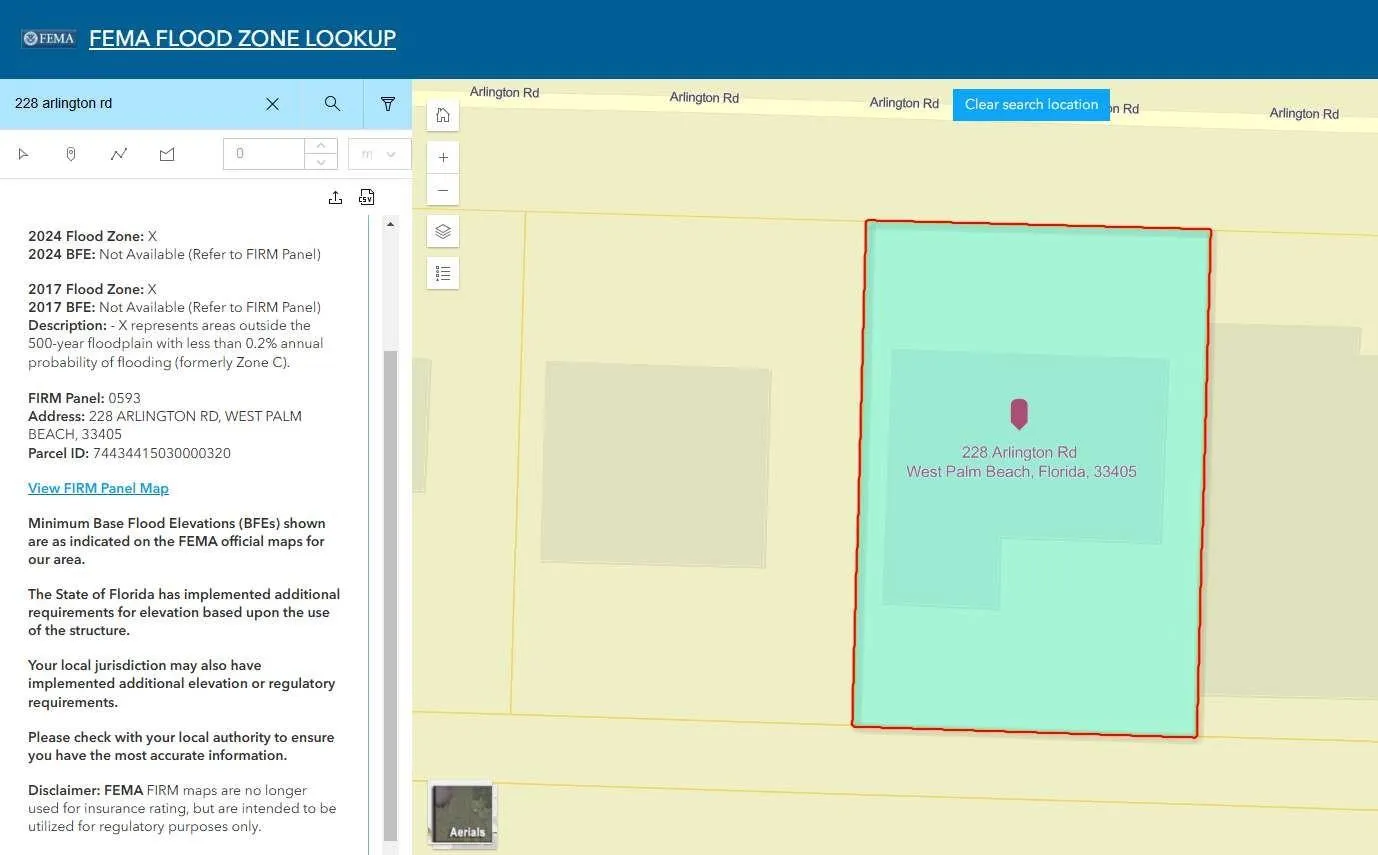The height and width of the screenshot is (855, 1378).
Task: Click Clear search location button
Action: [x=1031, y=104]
